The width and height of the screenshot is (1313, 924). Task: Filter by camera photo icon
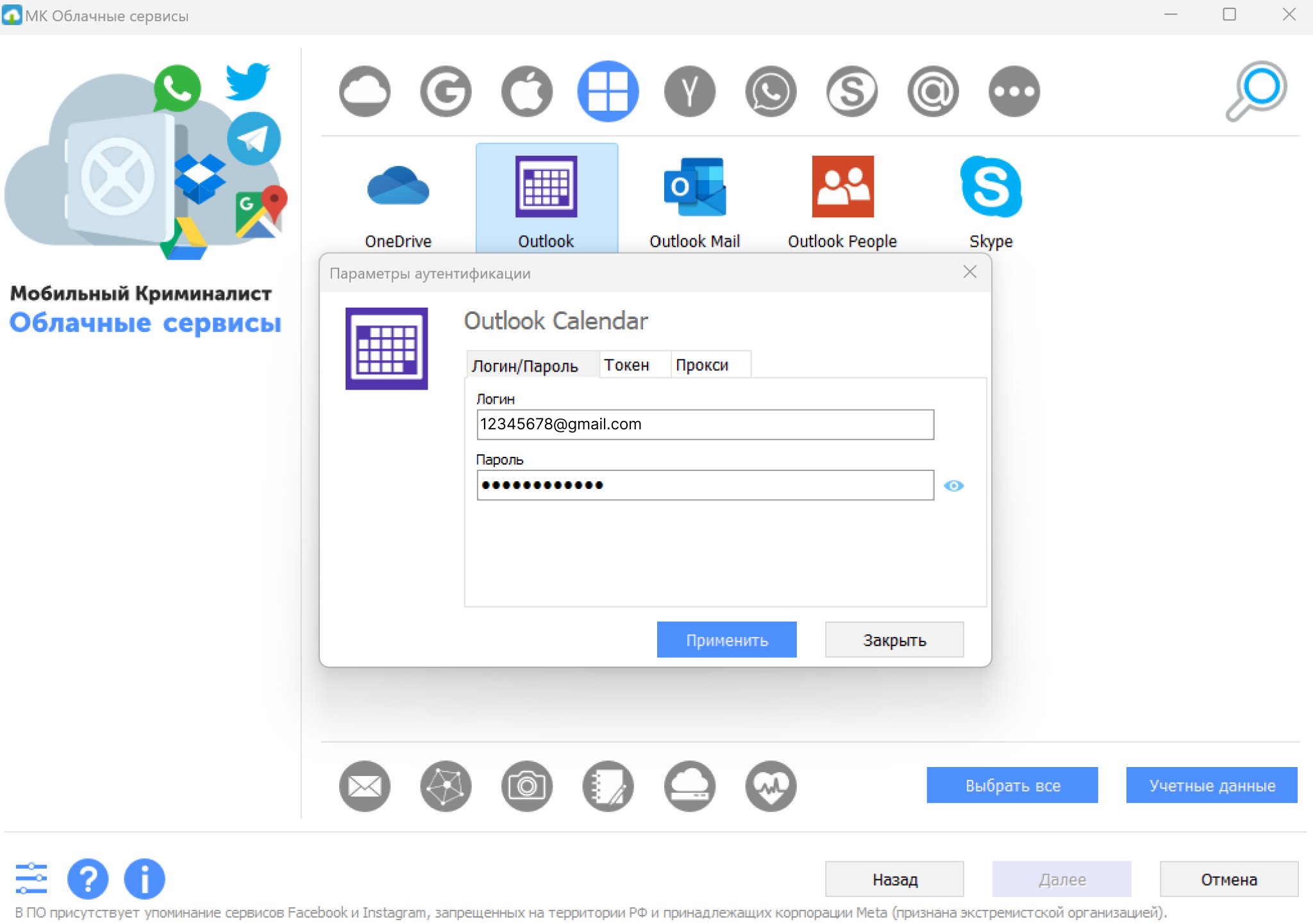[527, 786]
